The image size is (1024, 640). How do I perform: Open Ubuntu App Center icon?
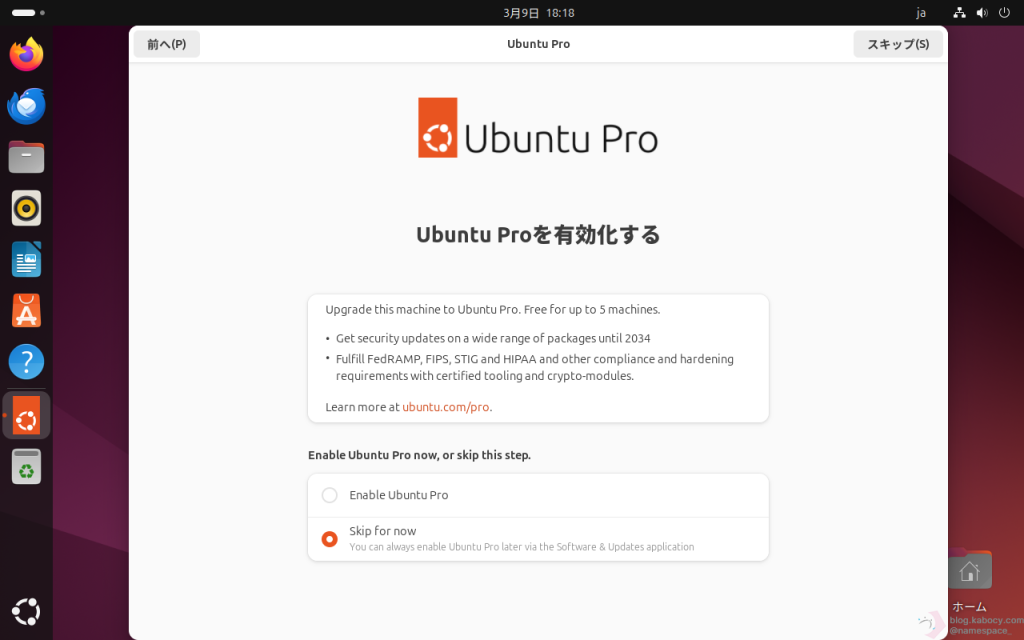click(27, 310)
